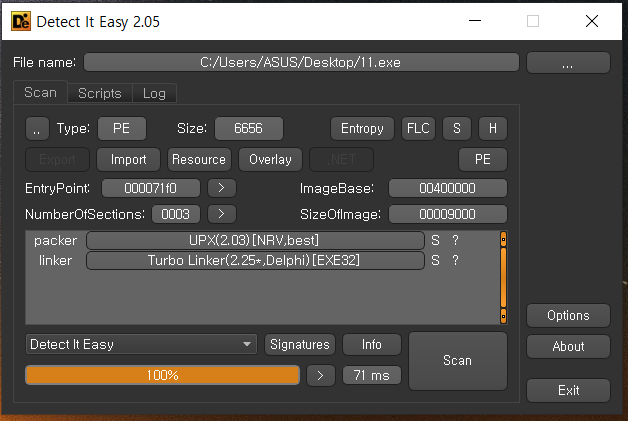Image resolution: width=628 pixels, height=421 pixels.
Task: Open the Signatures window
Action: 300,344
